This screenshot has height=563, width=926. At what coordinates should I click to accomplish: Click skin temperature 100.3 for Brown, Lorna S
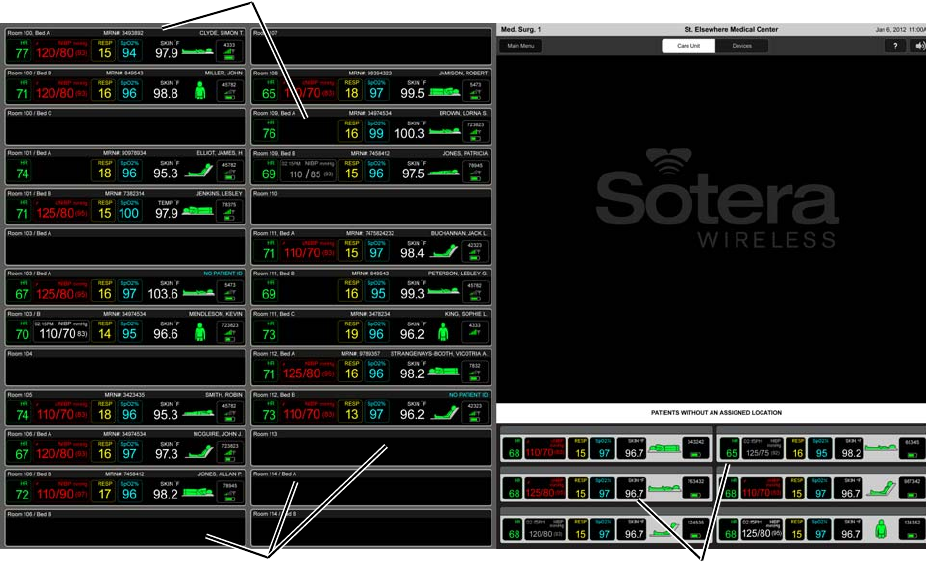click(x=409, y=134)
